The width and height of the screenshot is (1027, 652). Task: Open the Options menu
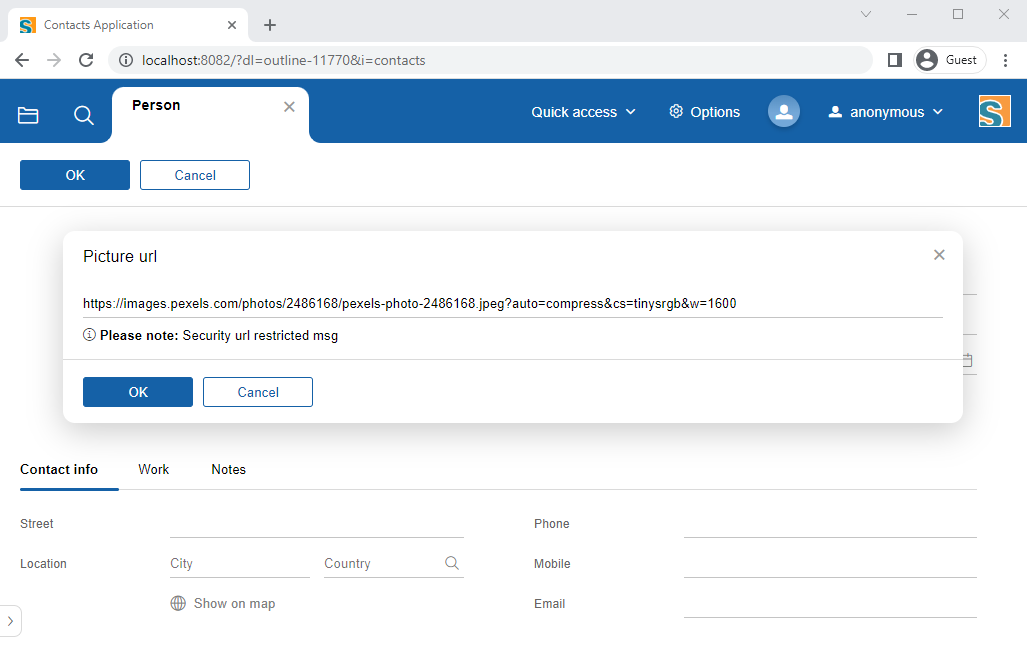coord(704,112)
